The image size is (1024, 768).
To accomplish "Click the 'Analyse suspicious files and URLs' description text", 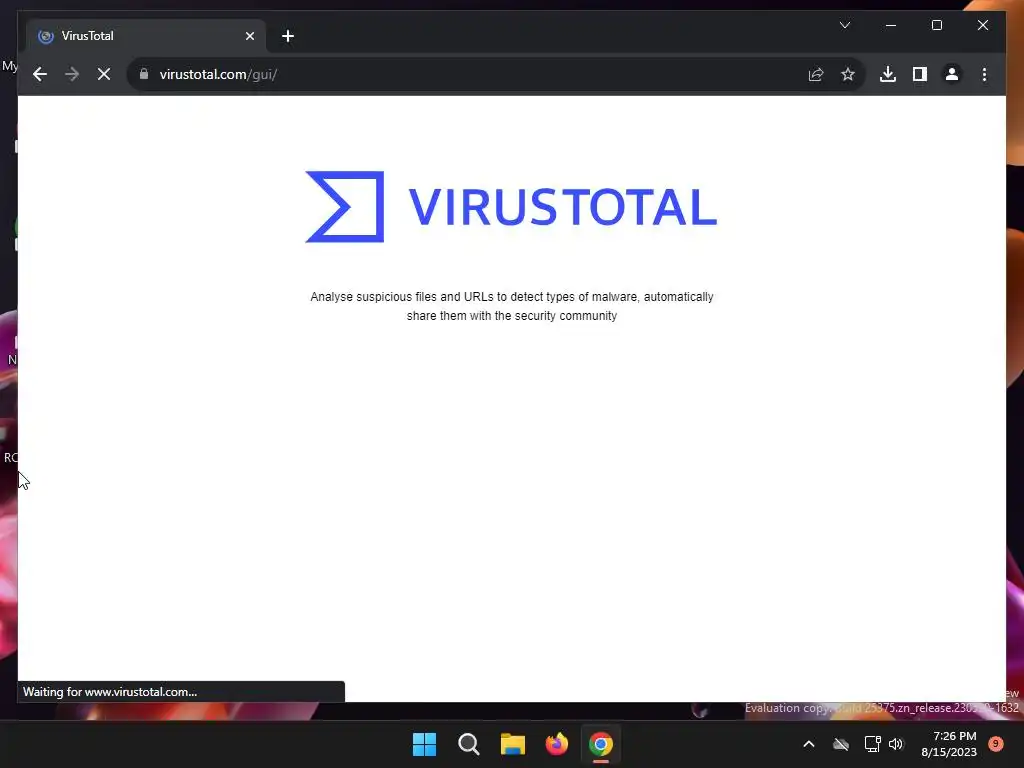I will click(x=511, y=306).
